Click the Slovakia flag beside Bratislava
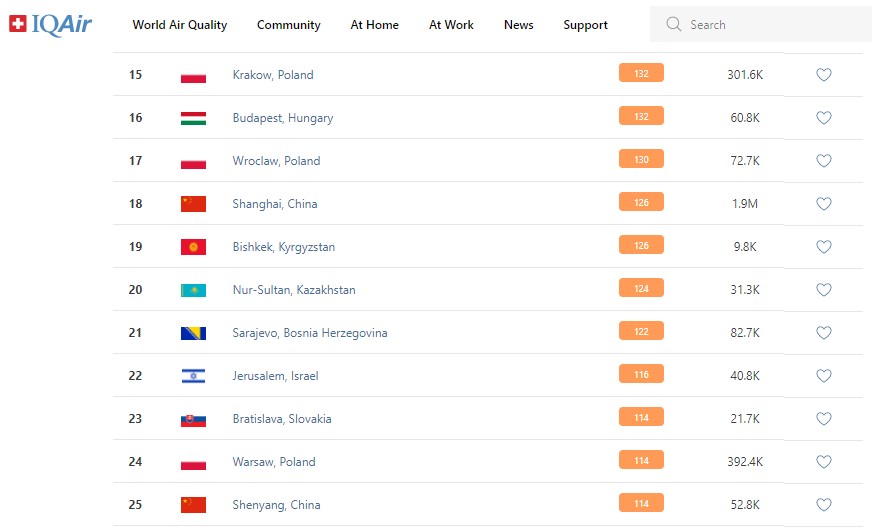Image resolution: width=872 pixels, height=528 pixels. 193,419
